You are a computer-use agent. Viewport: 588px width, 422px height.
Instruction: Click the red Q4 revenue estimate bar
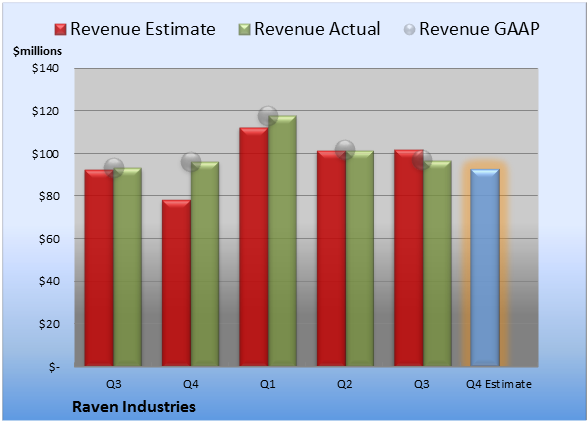[176, 283]
